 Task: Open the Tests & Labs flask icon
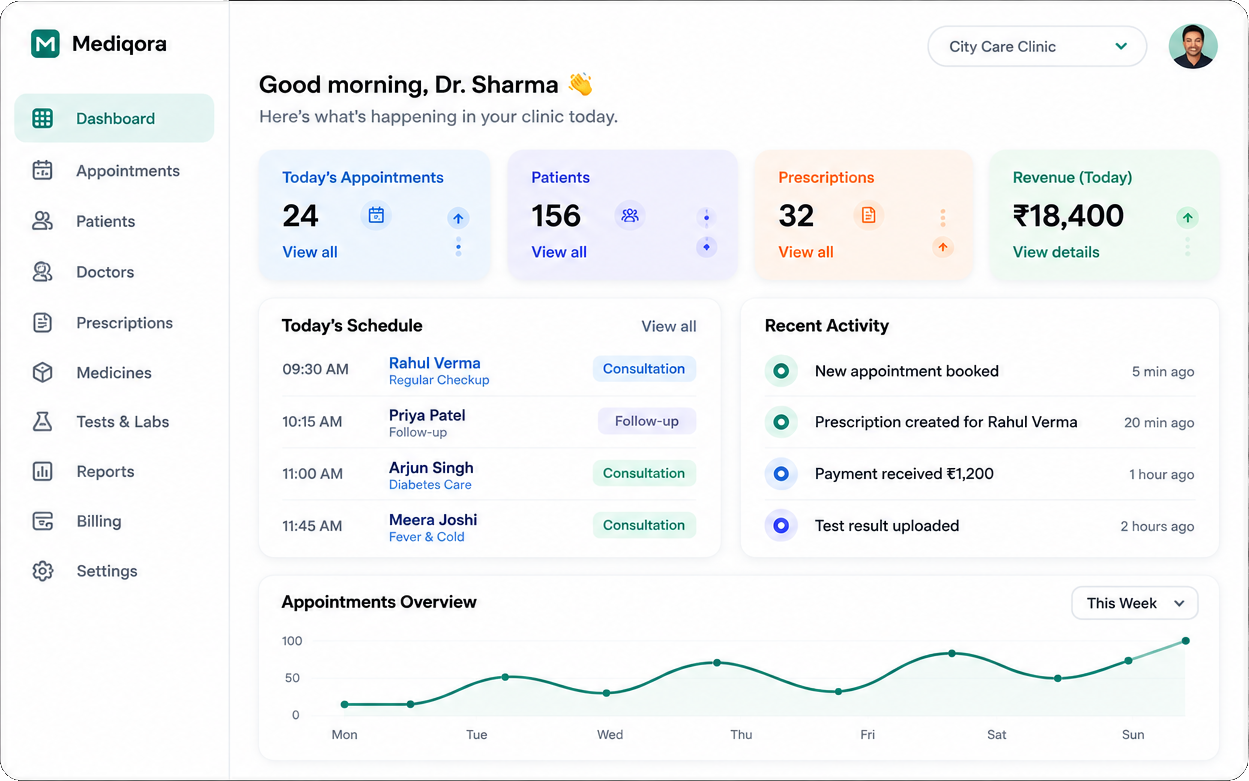pos(42,421)
